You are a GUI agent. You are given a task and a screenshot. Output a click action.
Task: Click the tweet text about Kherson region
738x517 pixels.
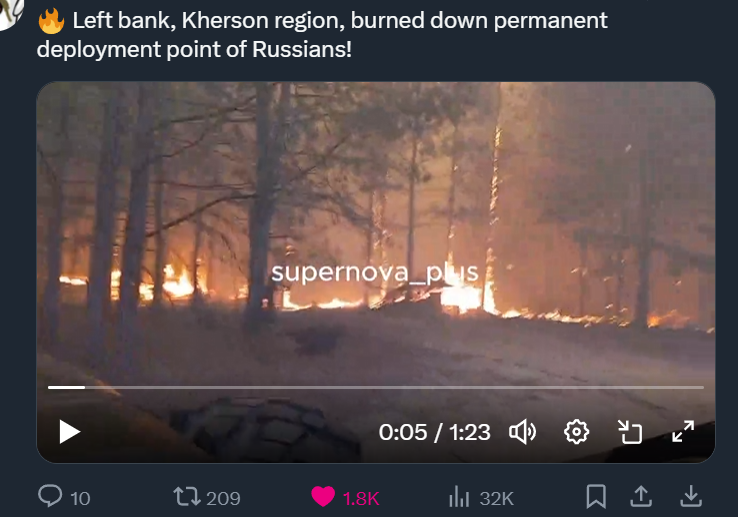pos(322,35)
